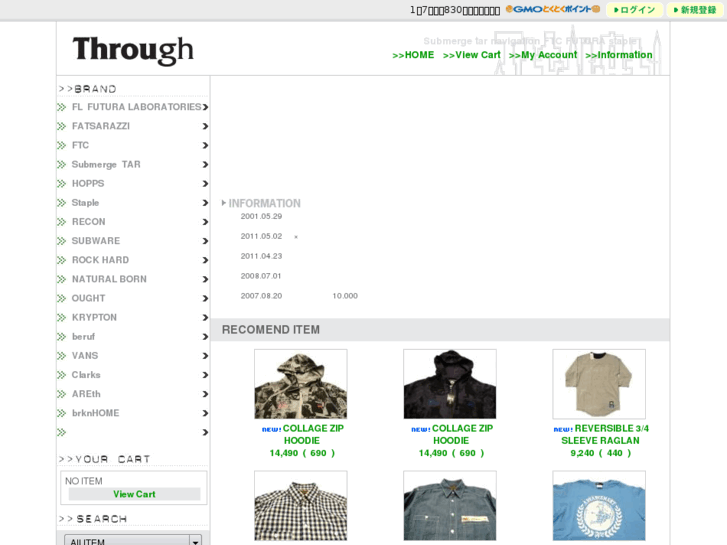Open the denim shirt thumbnail
This screenshot has width=727, height=545.
click(x=450, y=506)
